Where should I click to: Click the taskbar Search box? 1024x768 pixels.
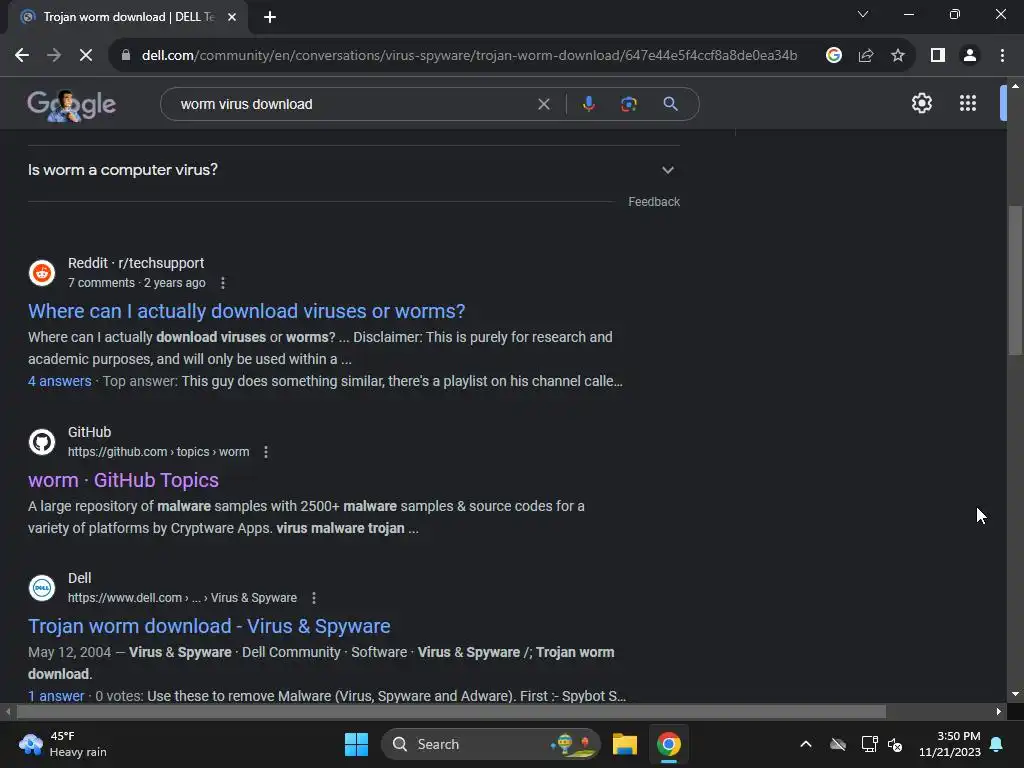[490, 744]
